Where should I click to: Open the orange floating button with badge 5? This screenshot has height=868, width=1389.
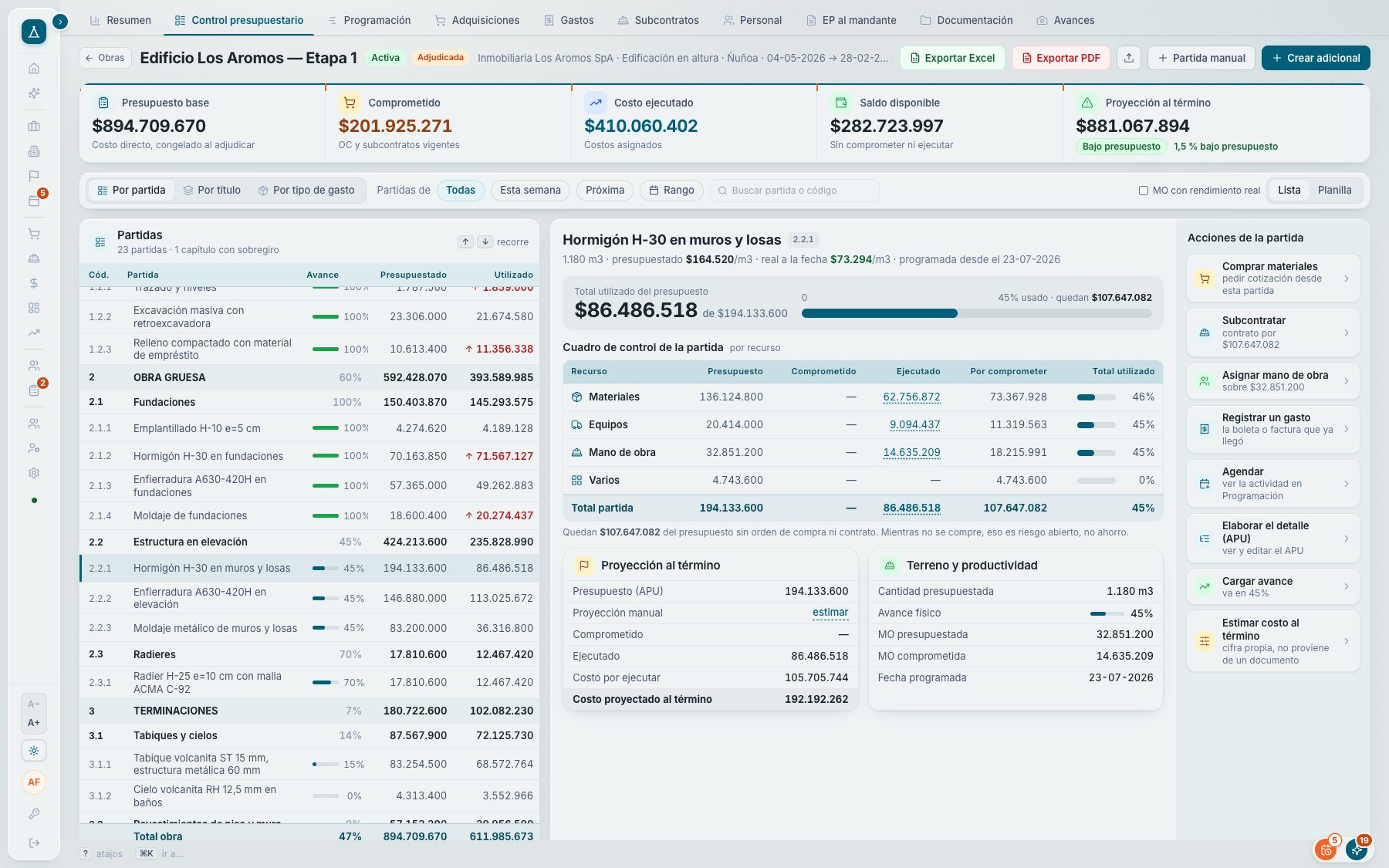(x=1326, y=850)
